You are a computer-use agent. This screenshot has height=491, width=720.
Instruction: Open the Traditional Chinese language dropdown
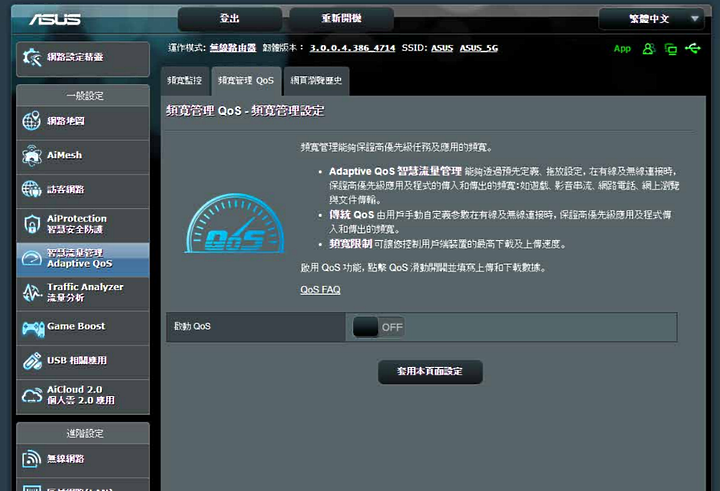pos(651,19)
